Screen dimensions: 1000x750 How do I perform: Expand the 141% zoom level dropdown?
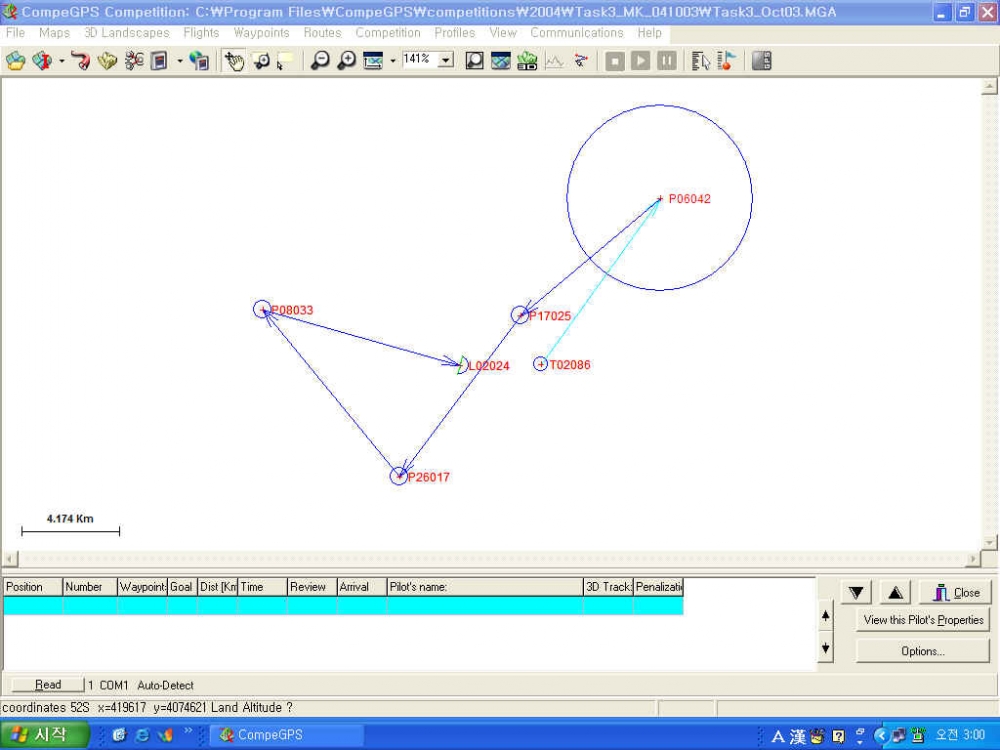click(x=446, y=60)
